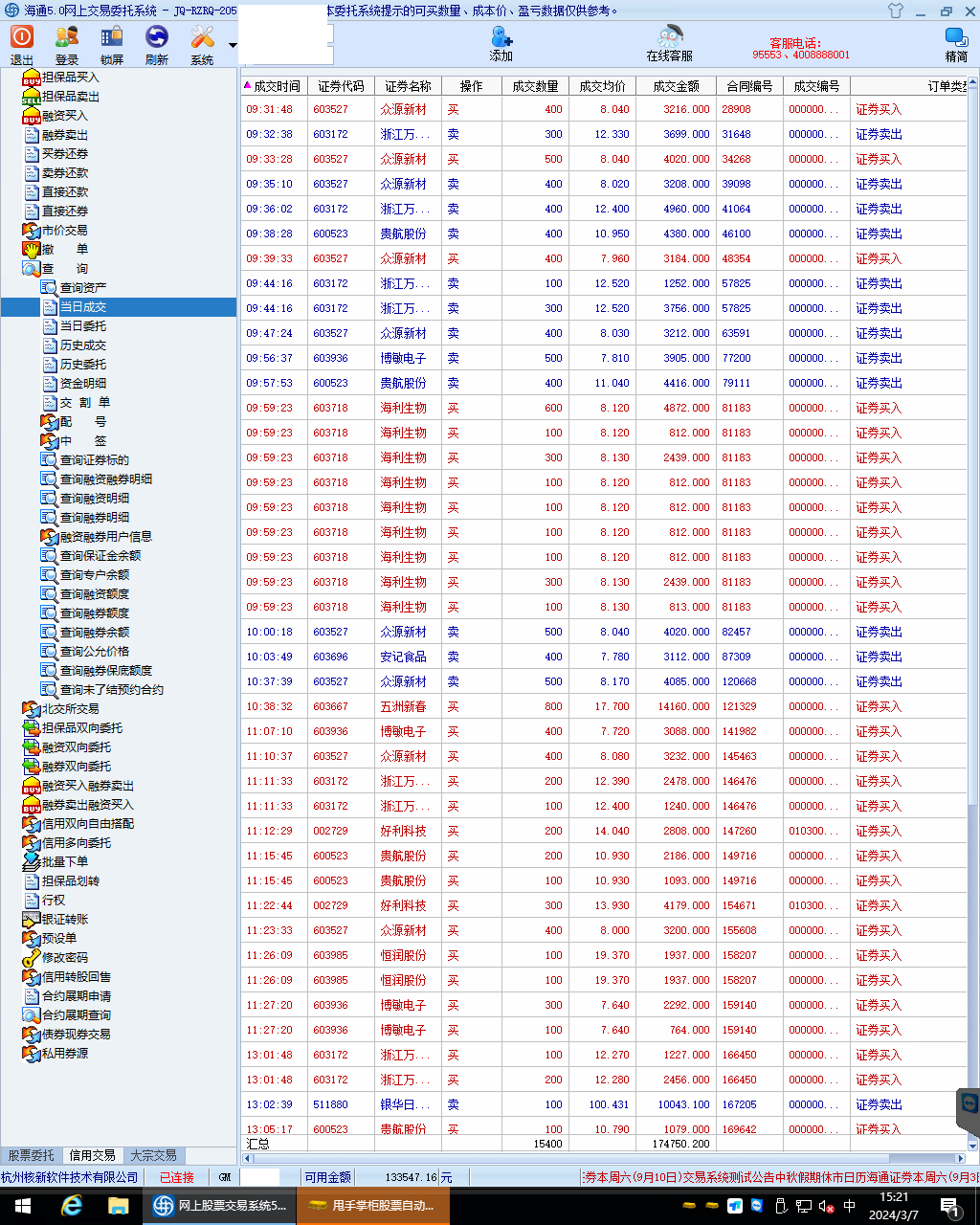
Task: Click the 银华日... cell in 13:02:39 row
Action: 408,1104
